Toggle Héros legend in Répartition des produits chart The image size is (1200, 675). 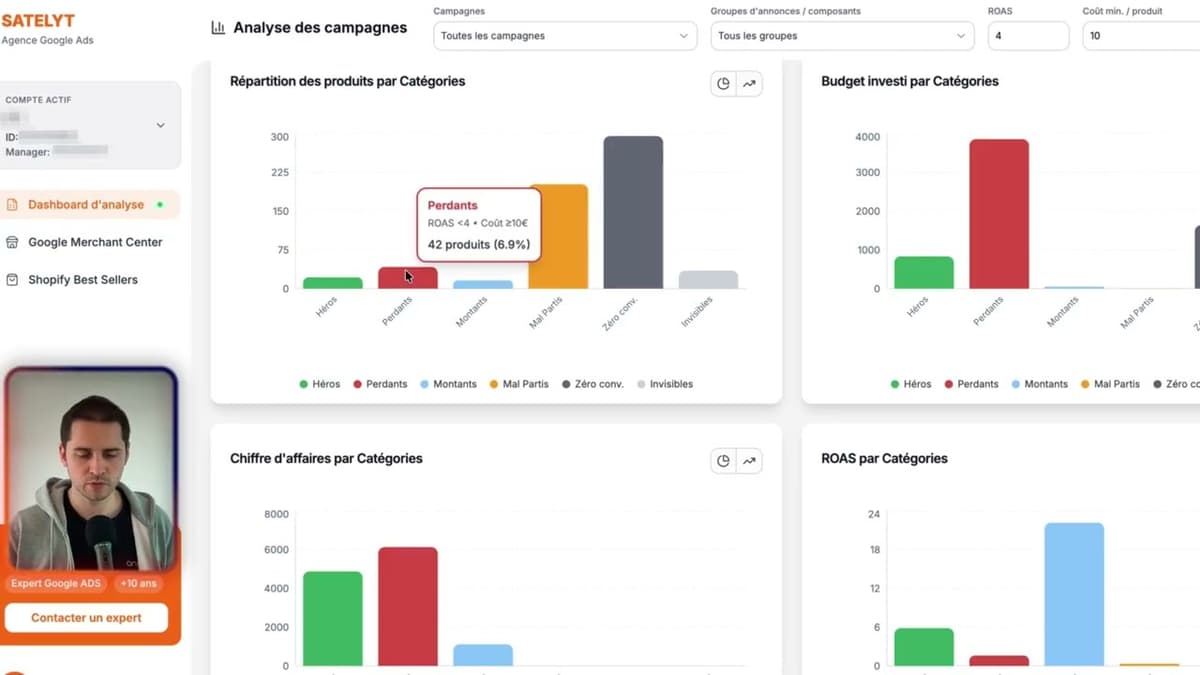pos(319,384)
